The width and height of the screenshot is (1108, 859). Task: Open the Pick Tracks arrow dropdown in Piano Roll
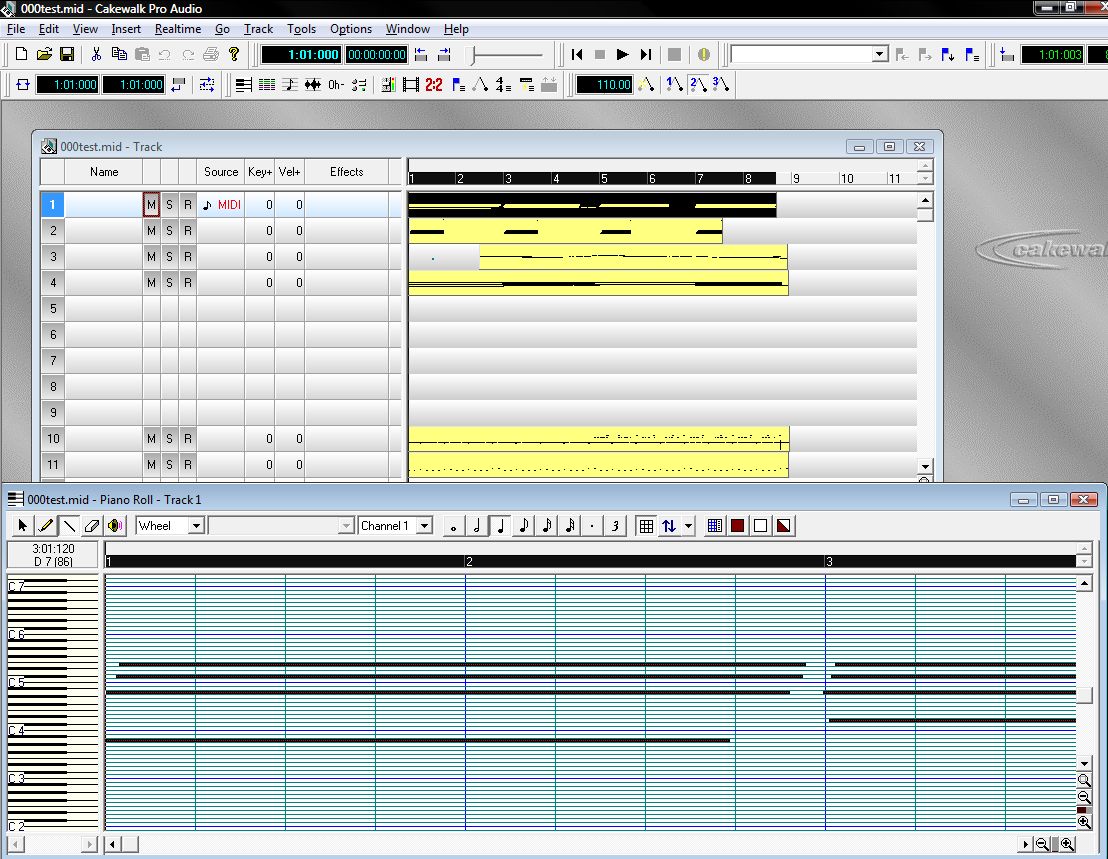click(x=688, y=526)
